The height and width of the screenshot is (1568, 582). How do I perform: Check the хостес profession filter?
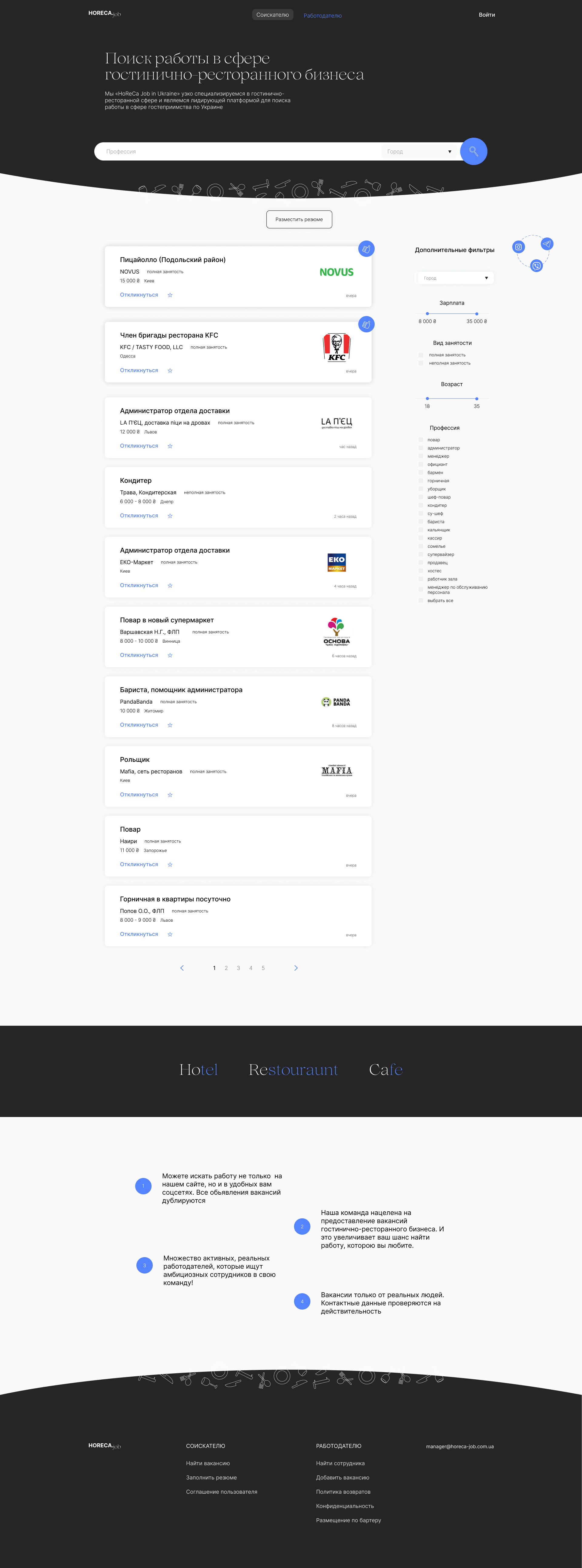pyautogui.click(x=421, y=571)
